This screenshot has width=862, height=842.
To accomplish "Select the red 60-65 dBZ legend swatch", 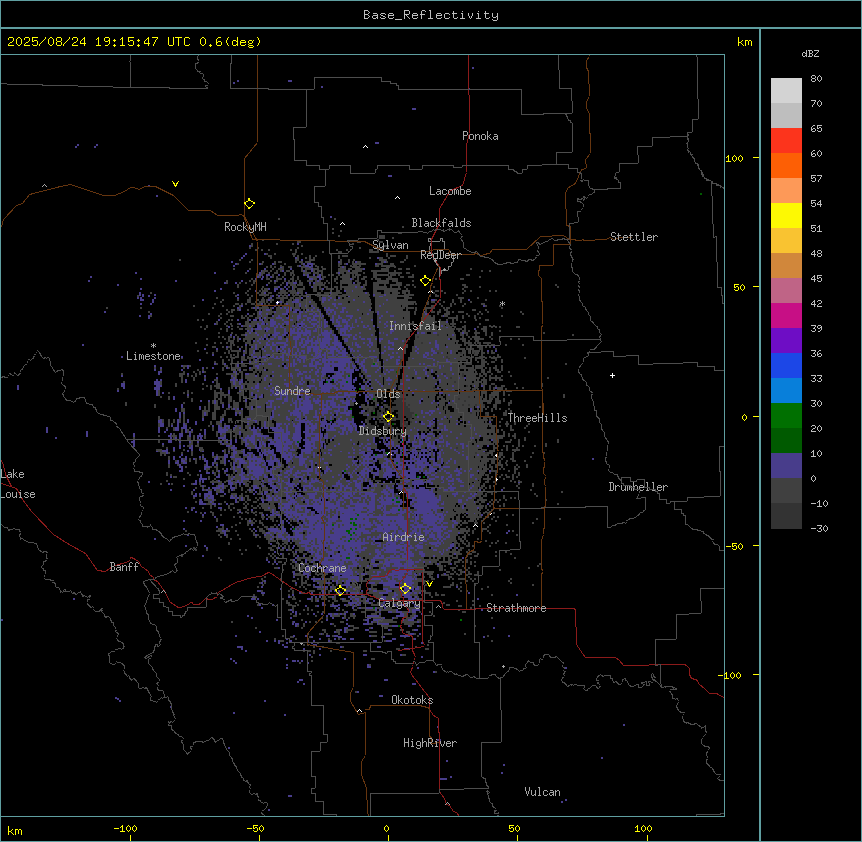I will (x=786, y=141).
